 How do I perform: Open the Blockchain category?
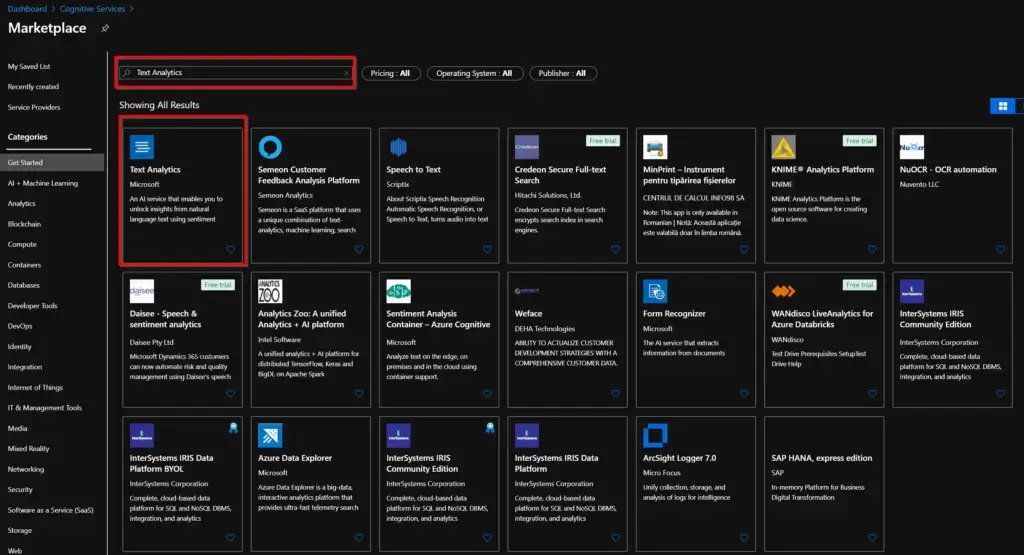point(24,224)
